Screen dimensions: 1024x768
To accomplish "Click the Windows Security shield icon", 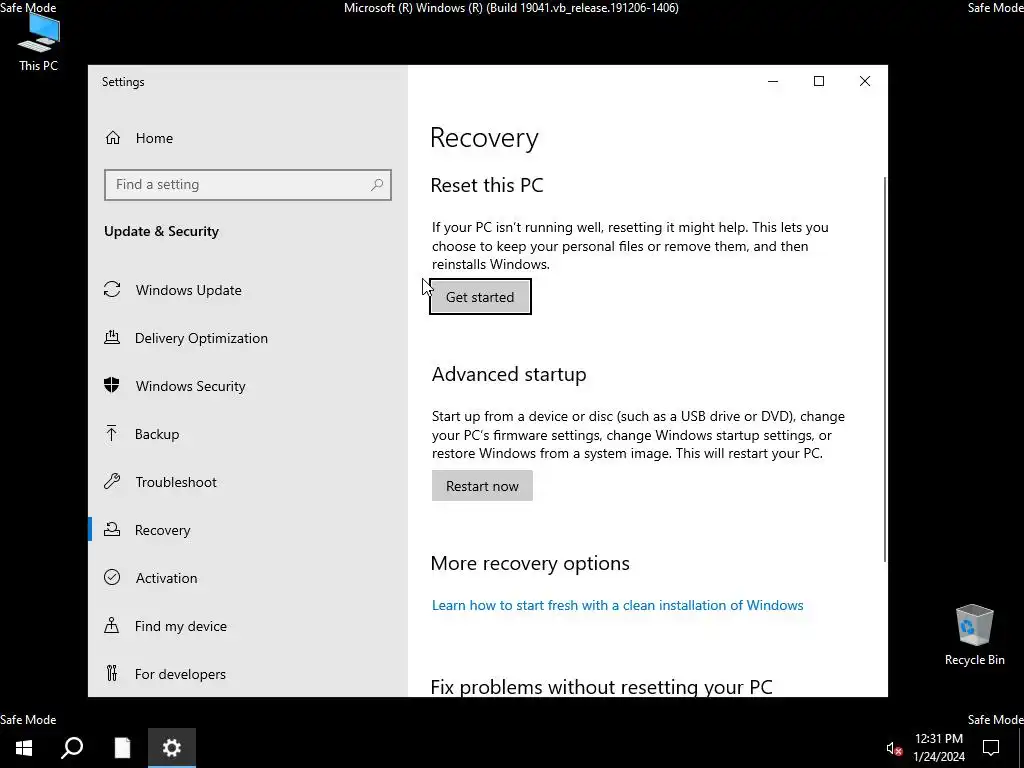I will point(112,385).
